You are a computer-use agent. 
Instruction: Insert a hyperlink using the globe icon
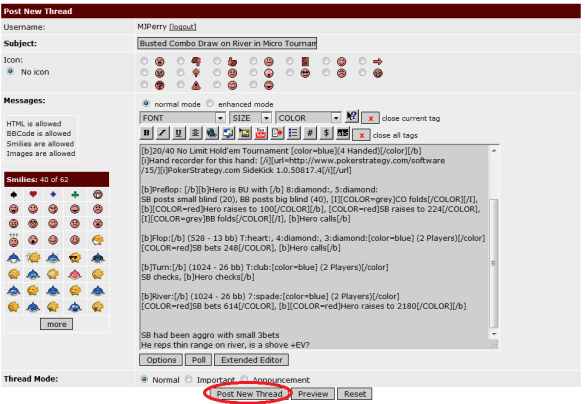(212, 133)
